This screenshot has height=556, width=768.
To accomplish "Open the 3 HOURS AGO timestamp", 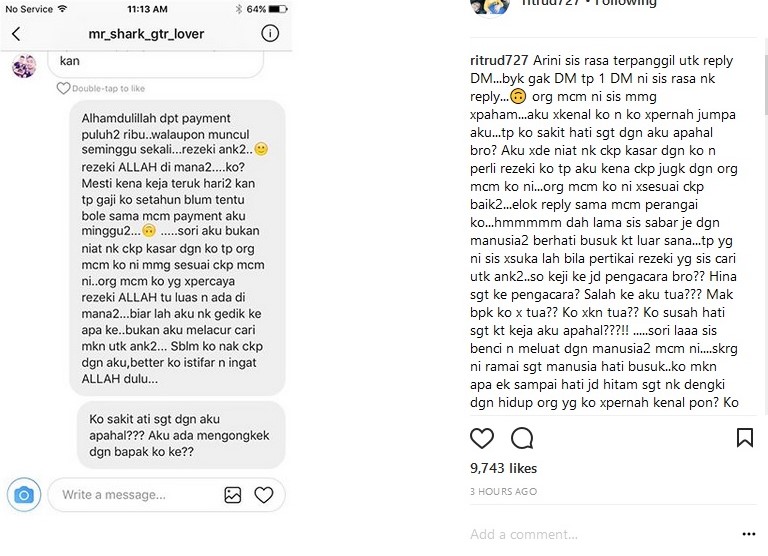I will point(504,491).
